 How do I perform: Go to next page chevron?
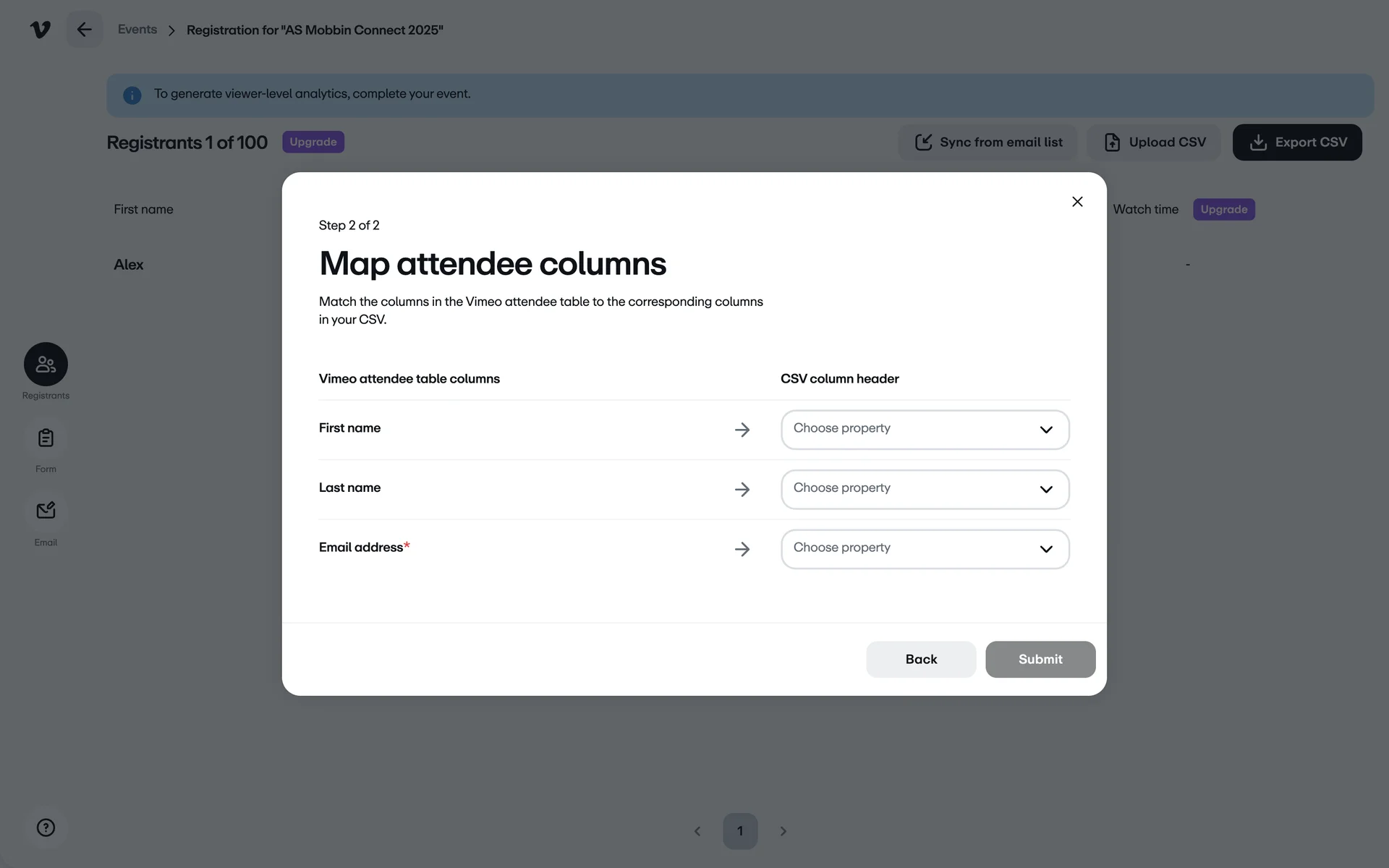click(783, 832)
